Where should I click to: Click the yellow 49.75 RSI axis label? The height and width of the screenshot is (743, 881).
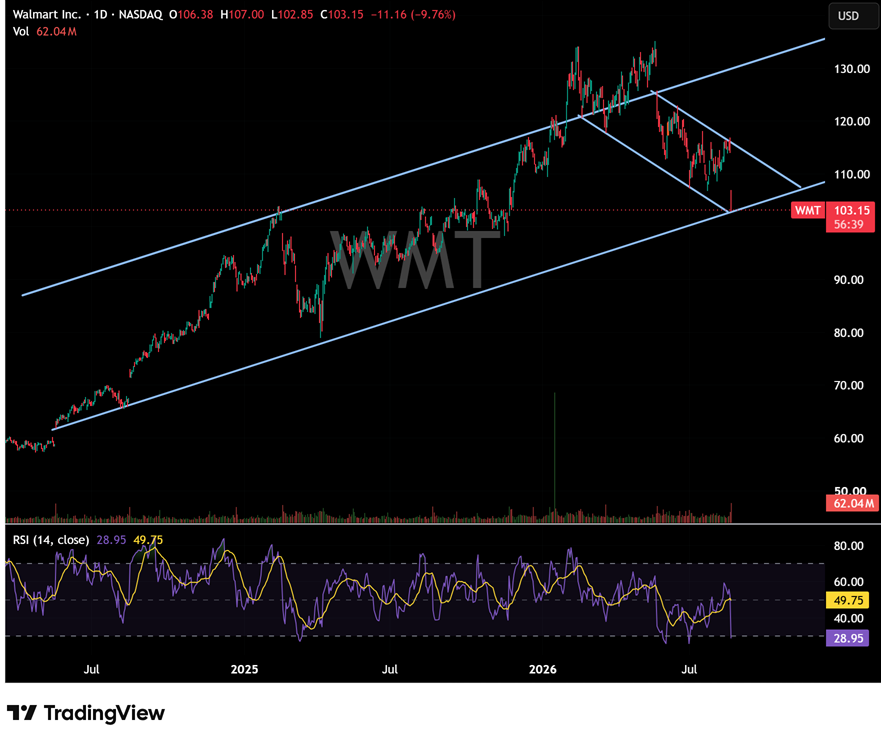tap(848, 600)
